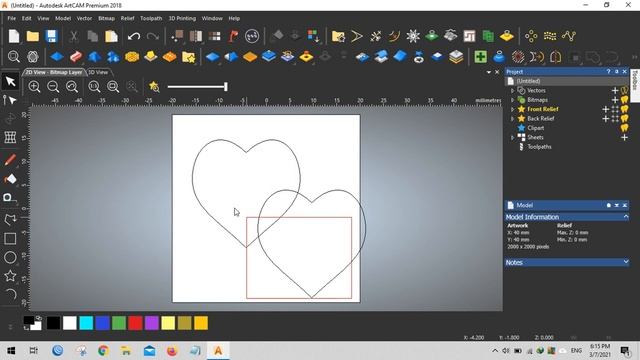Select the circle vector tool
The image size is (640, 360).
tap(10, 258)
